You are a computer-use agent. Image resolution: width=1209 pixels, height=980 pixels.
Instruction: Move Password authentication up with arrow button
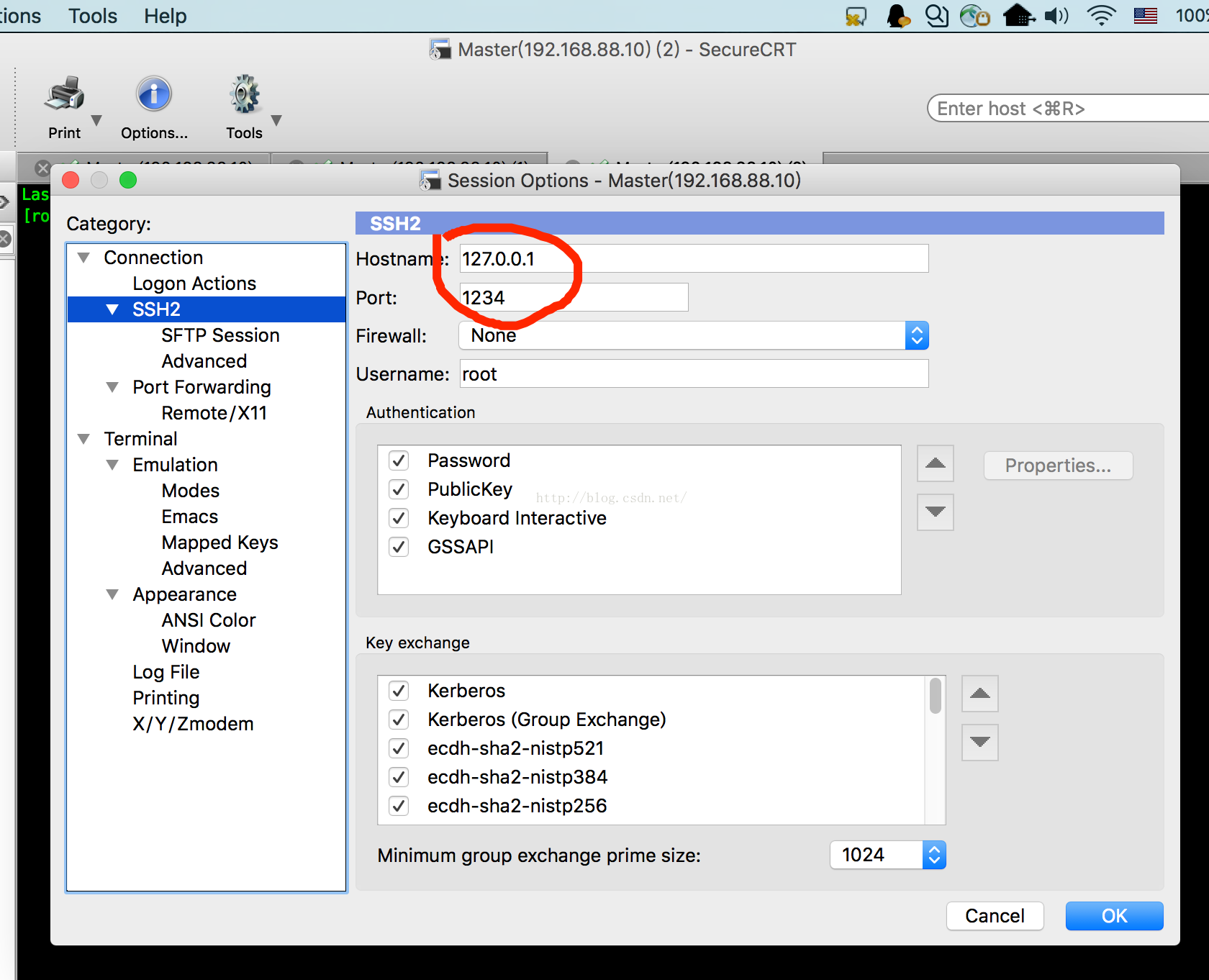pos(936,463)
